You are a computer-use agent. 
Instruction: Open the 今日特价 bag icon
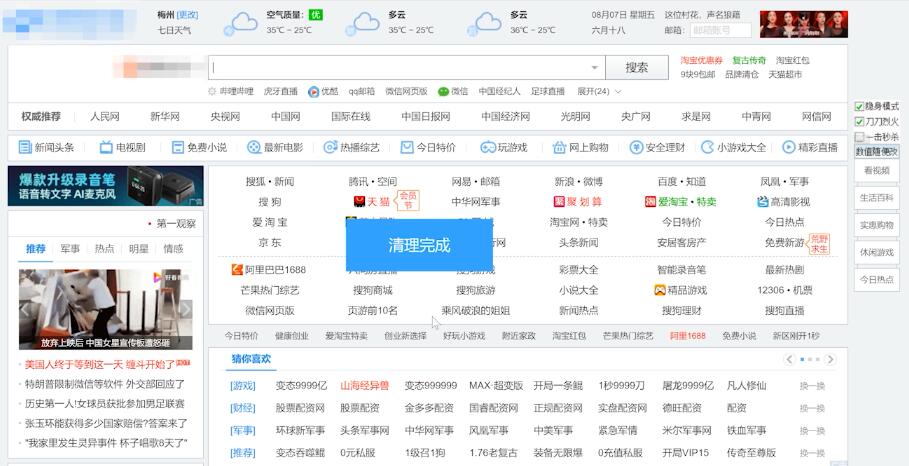(x=407, y=147)
